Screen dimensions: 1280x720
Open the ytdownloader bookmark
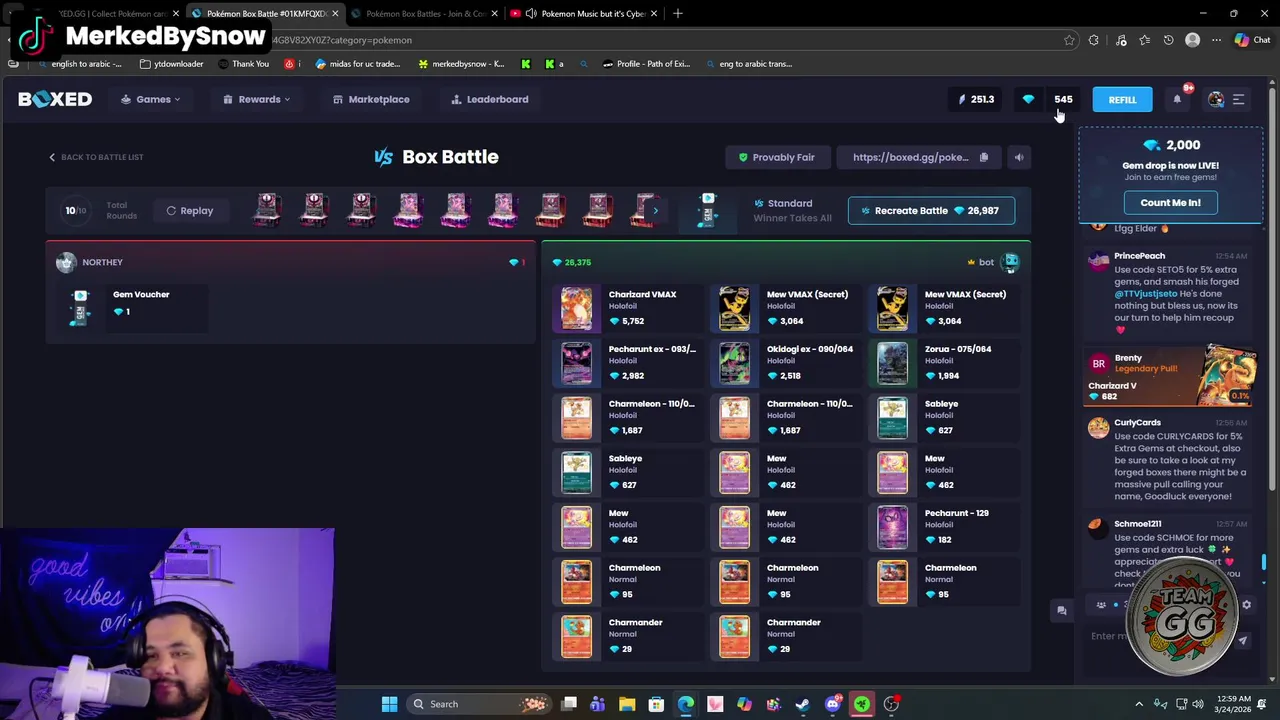[x=172, y=64]
